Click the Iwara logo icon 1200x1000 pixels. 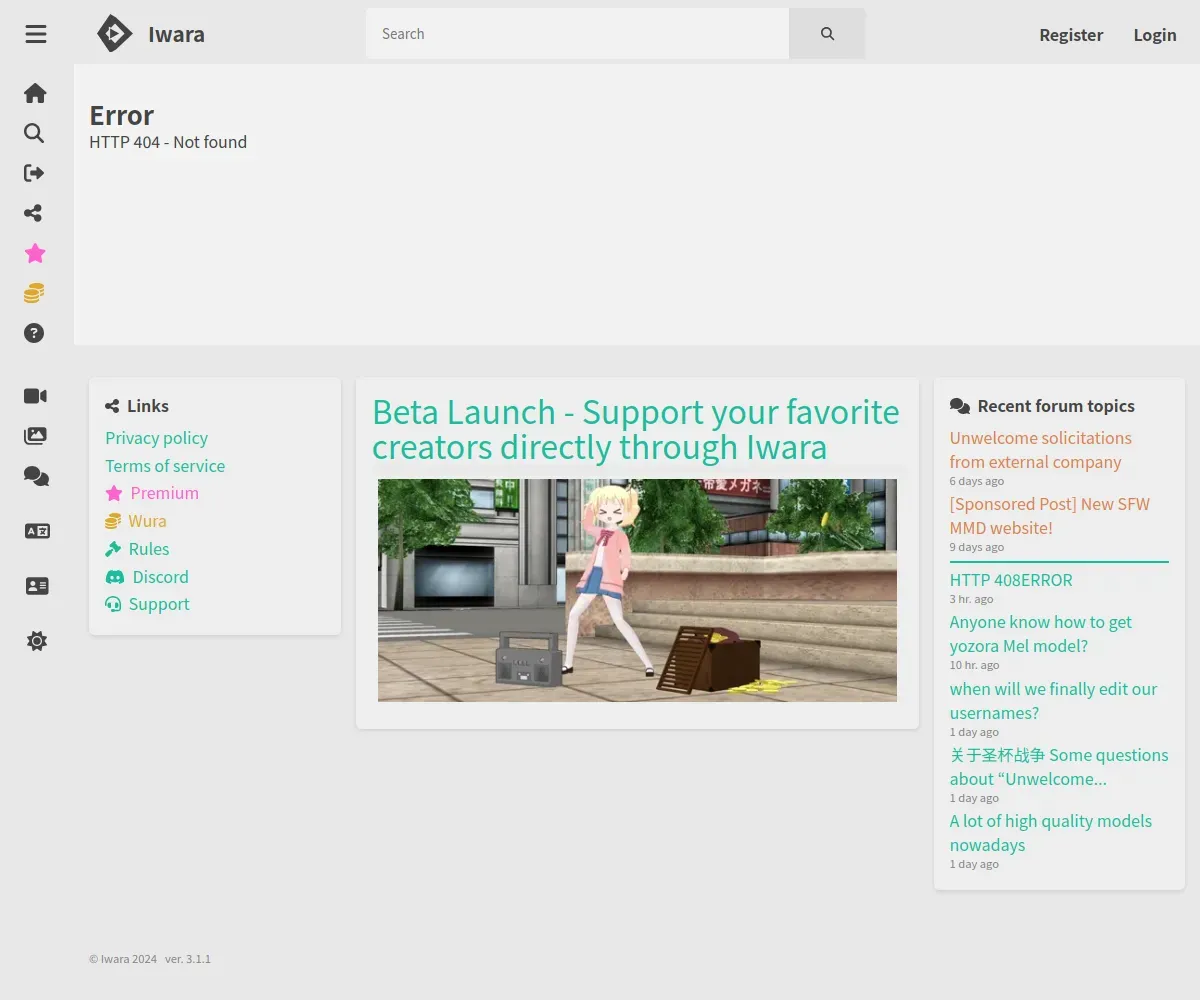114,34
